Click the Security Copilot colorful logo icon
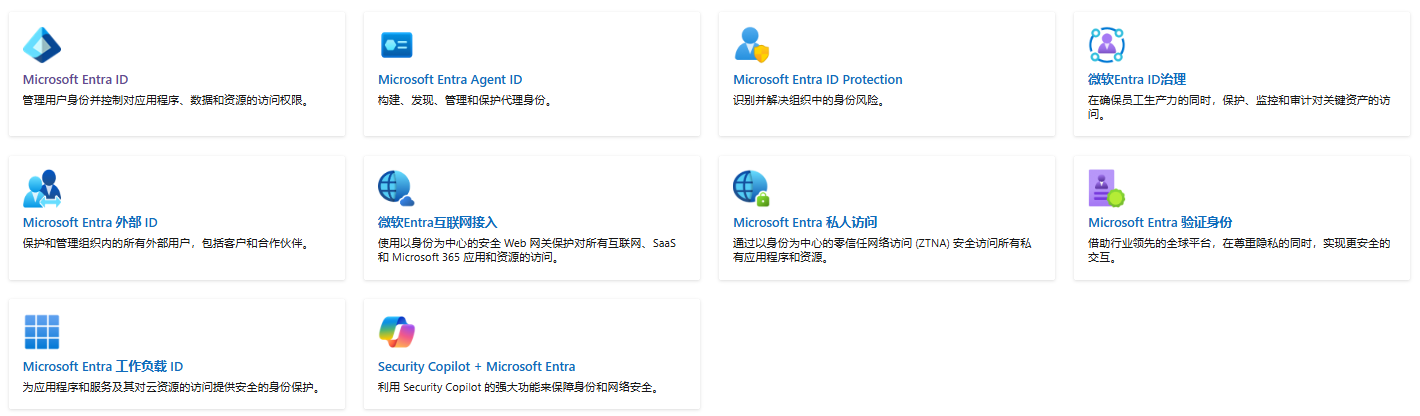 coord(397,332)
